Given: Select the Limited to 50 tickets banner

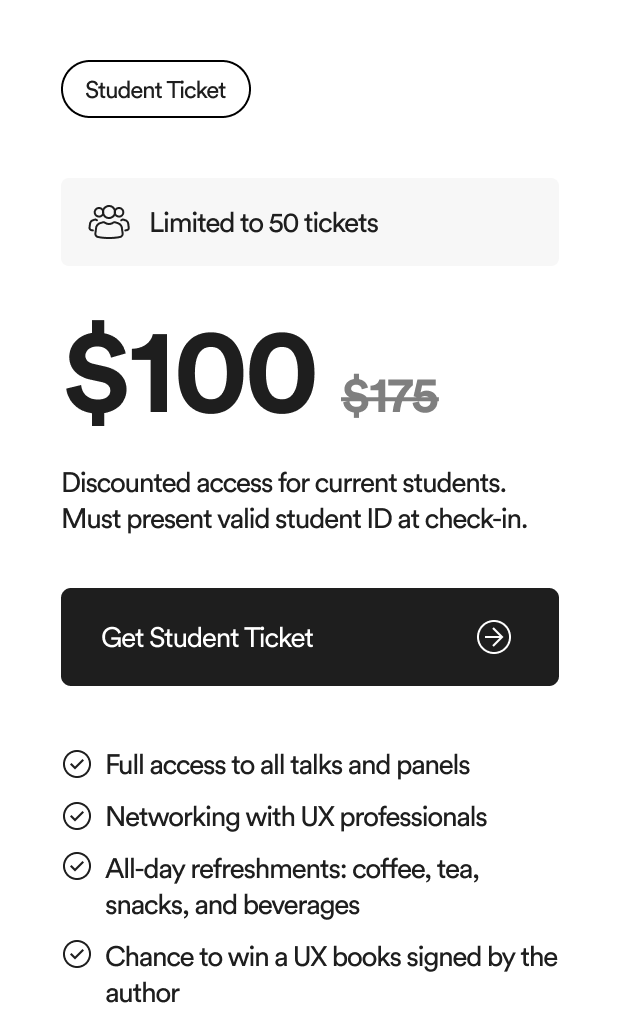Looking at the screenshot, I should [x=310, y=222].
